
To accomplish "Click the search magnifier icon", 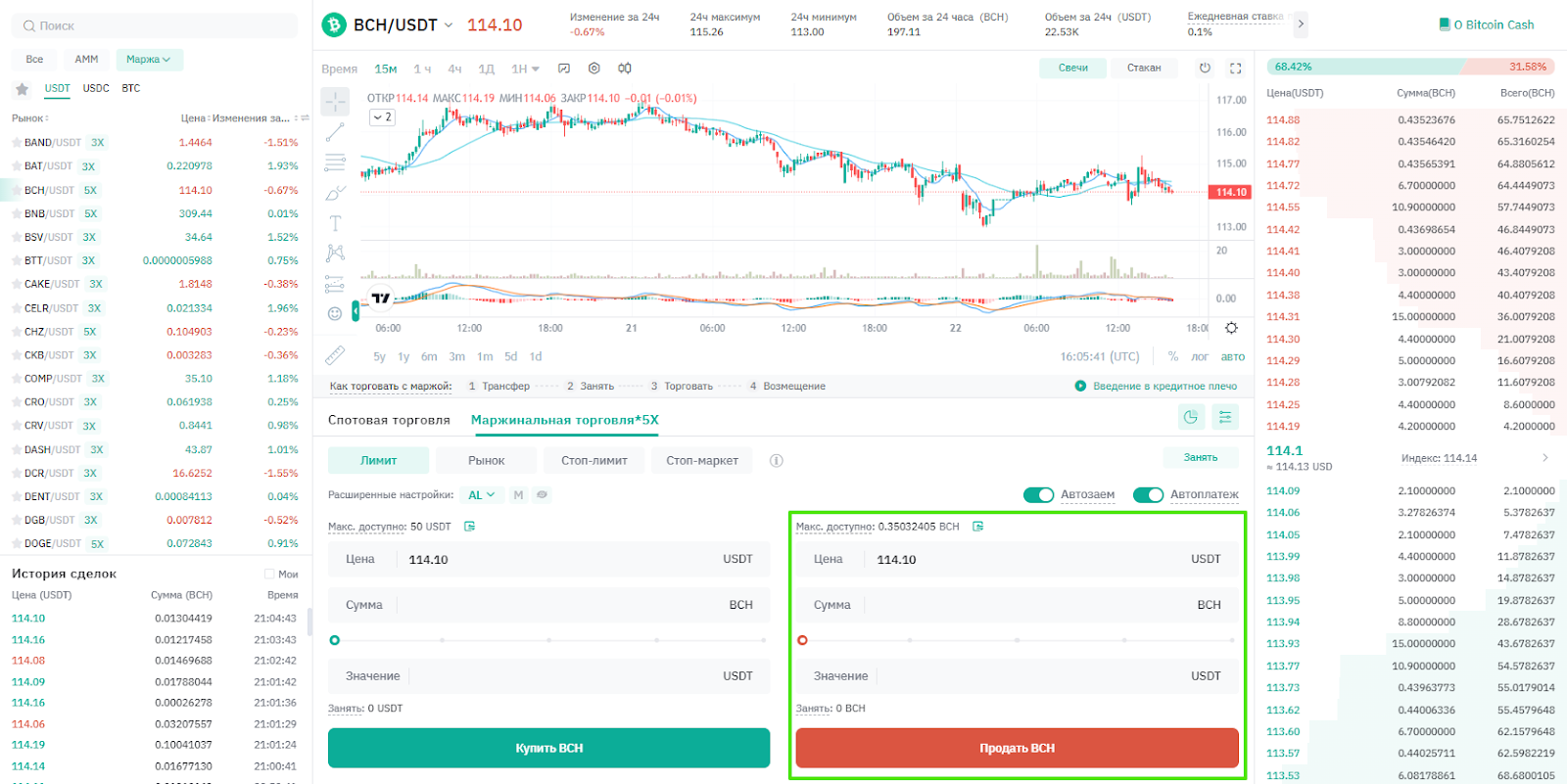I will pyautogui.click(x=29, y=26).
